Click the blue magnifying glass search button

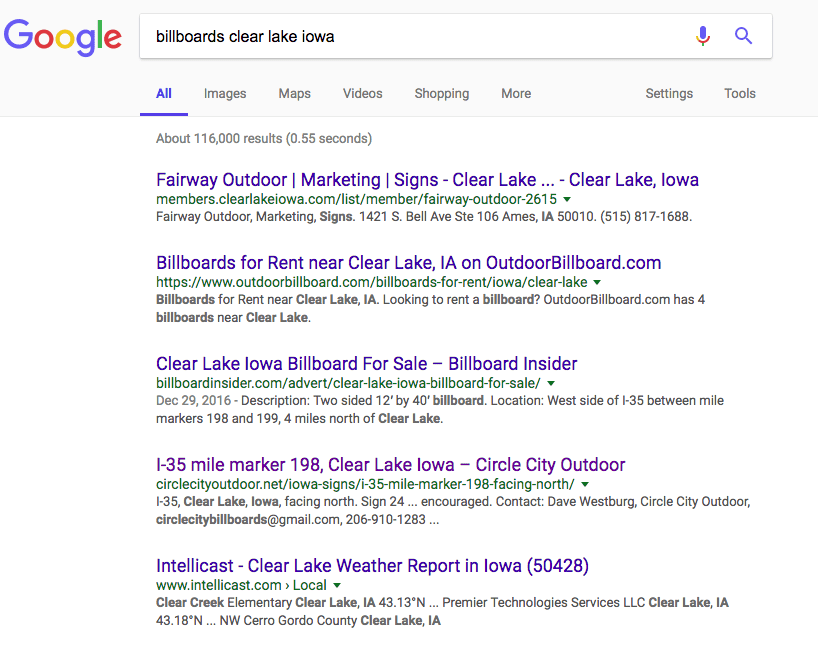coord(743,36)
